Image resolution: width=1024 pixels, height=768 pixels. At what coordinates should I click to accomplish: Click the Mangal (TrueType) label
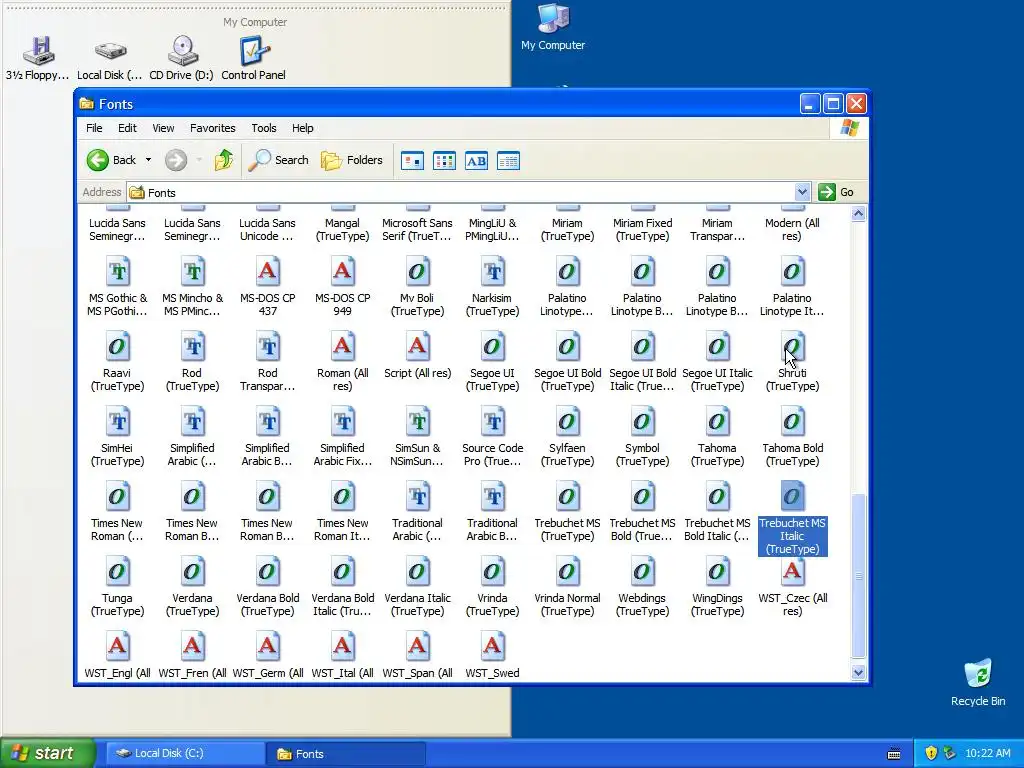342,229
